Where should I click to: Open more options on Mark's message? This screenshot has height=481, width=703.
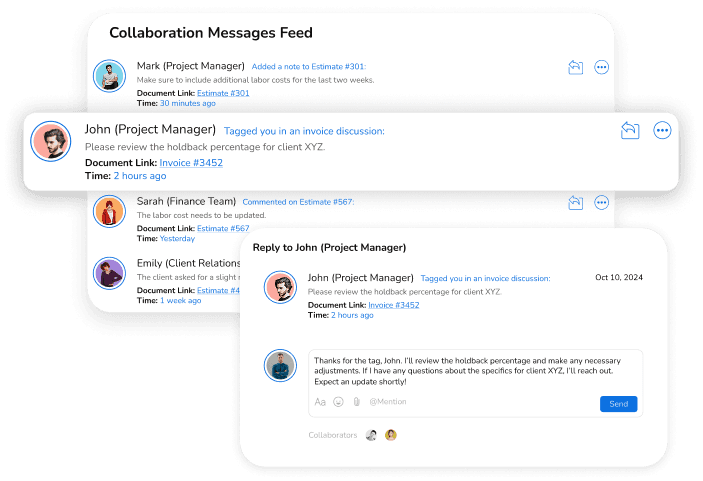pos(601,67)
